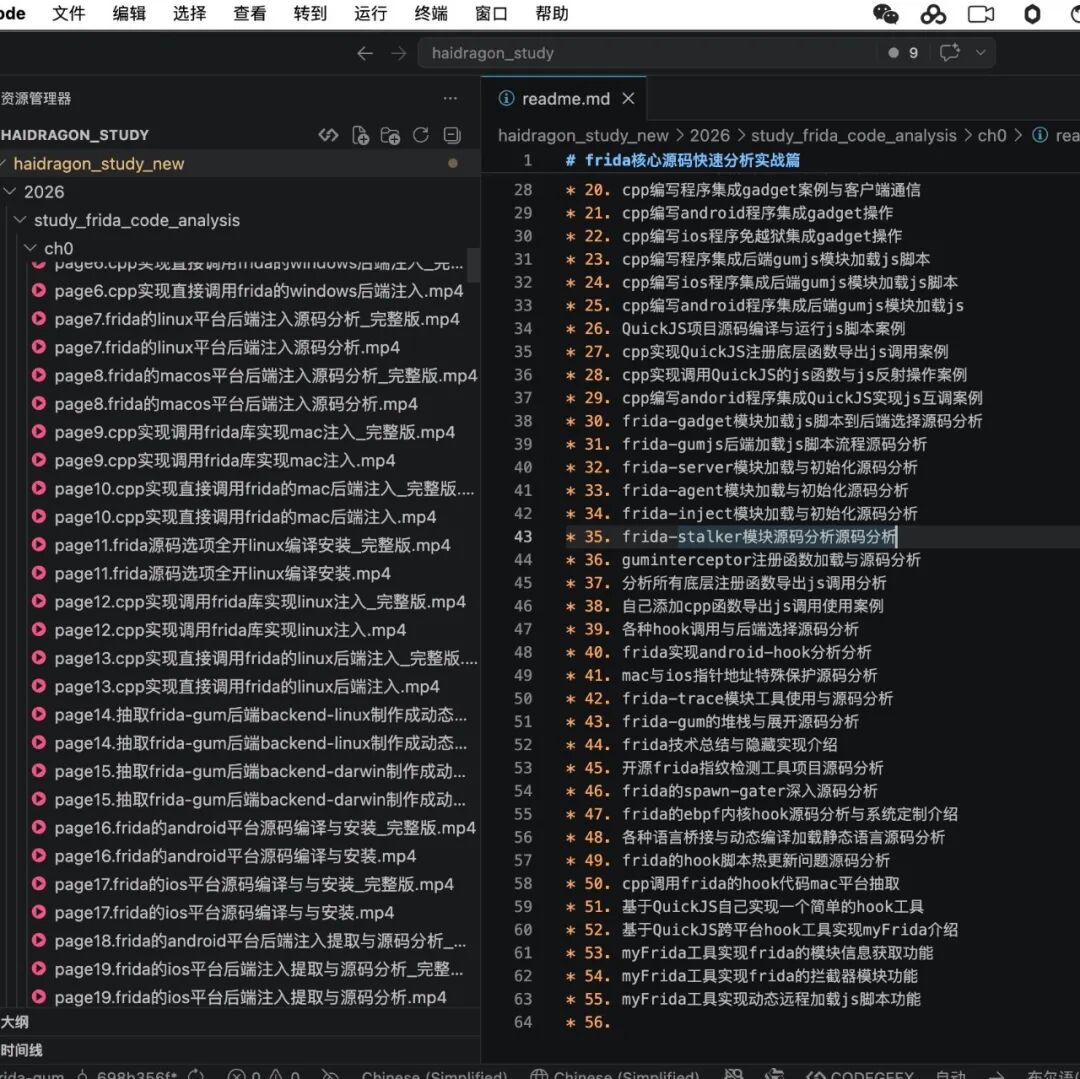The height and width of the screenshot is (1079, 1080).
Task: Click study_frida_code_analysis breadcrumb
Action: tap(853, 136)
